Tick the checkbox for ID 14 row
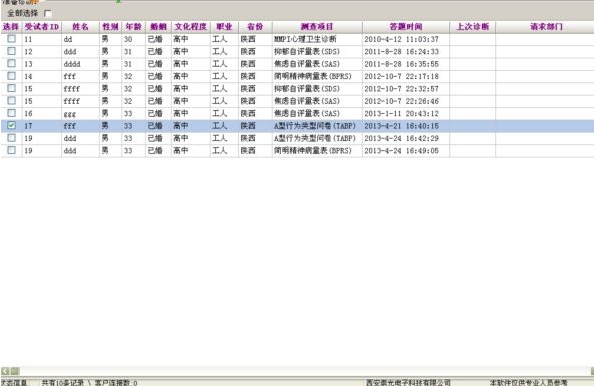This screenshot has width=594, height=386. coord(12,76)
